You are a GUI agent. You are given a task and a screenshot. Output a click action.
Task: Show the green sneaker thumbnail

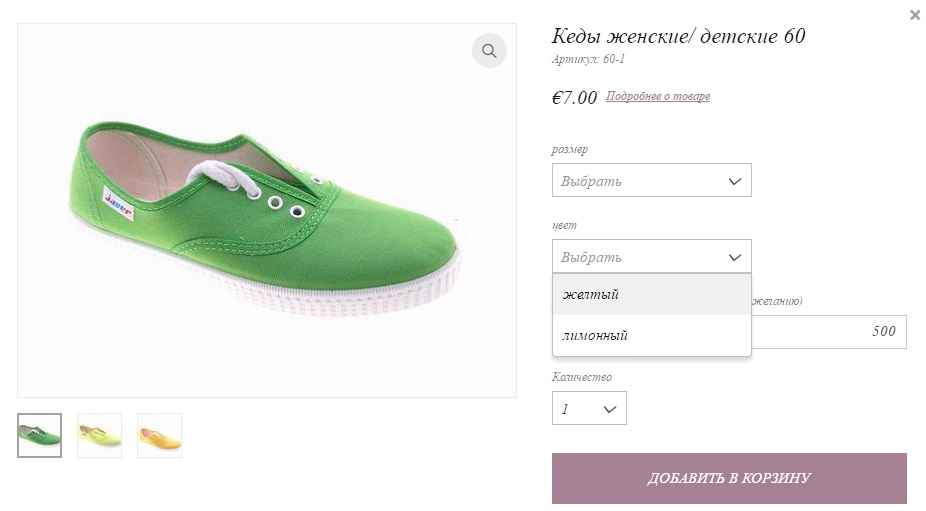tap(40, 435)
